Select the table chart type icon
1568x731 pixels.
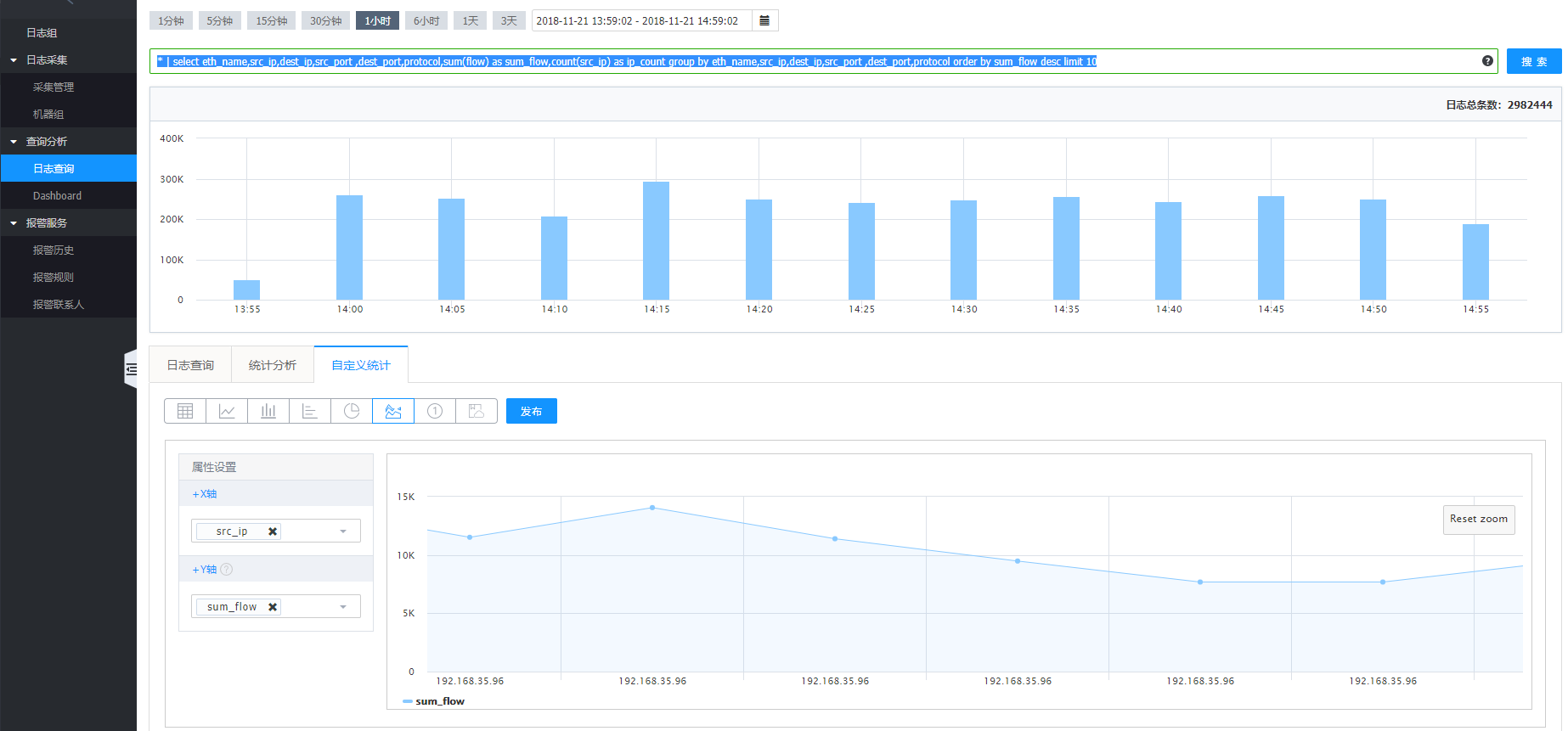[x=185, y=411]
